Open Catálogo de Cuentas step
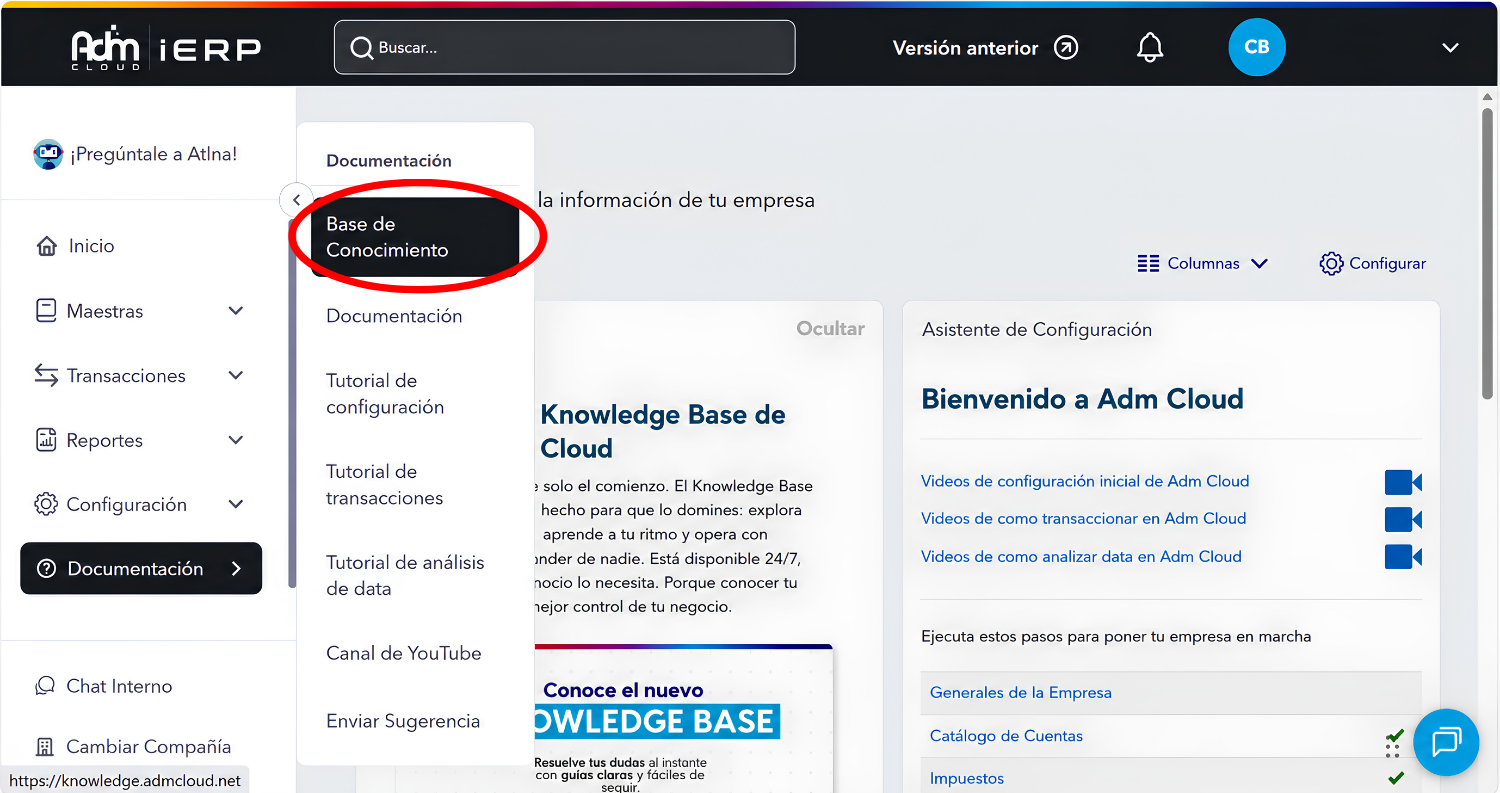Screen dimensions: 1500x793 click(1006, 736)
